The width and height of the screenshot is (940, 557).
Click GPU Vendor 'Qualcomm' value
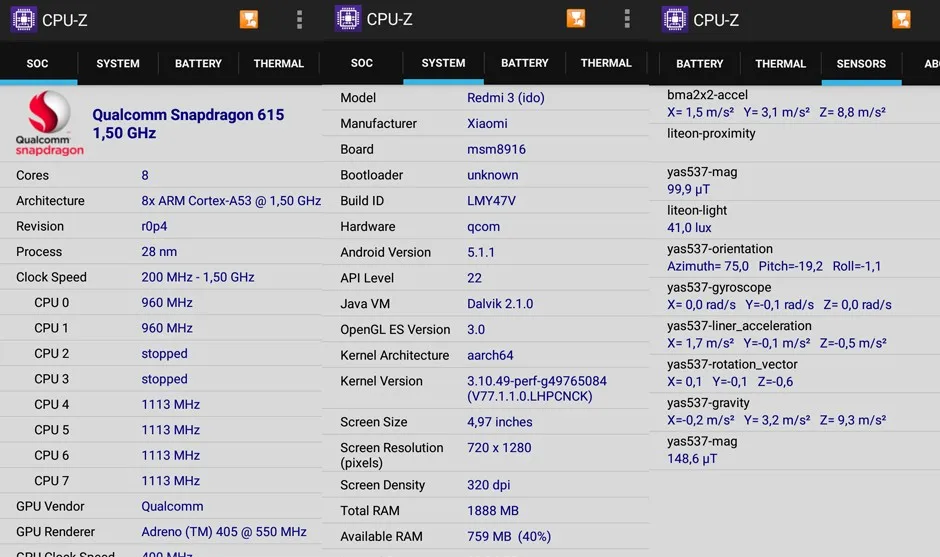pos(172,506)
